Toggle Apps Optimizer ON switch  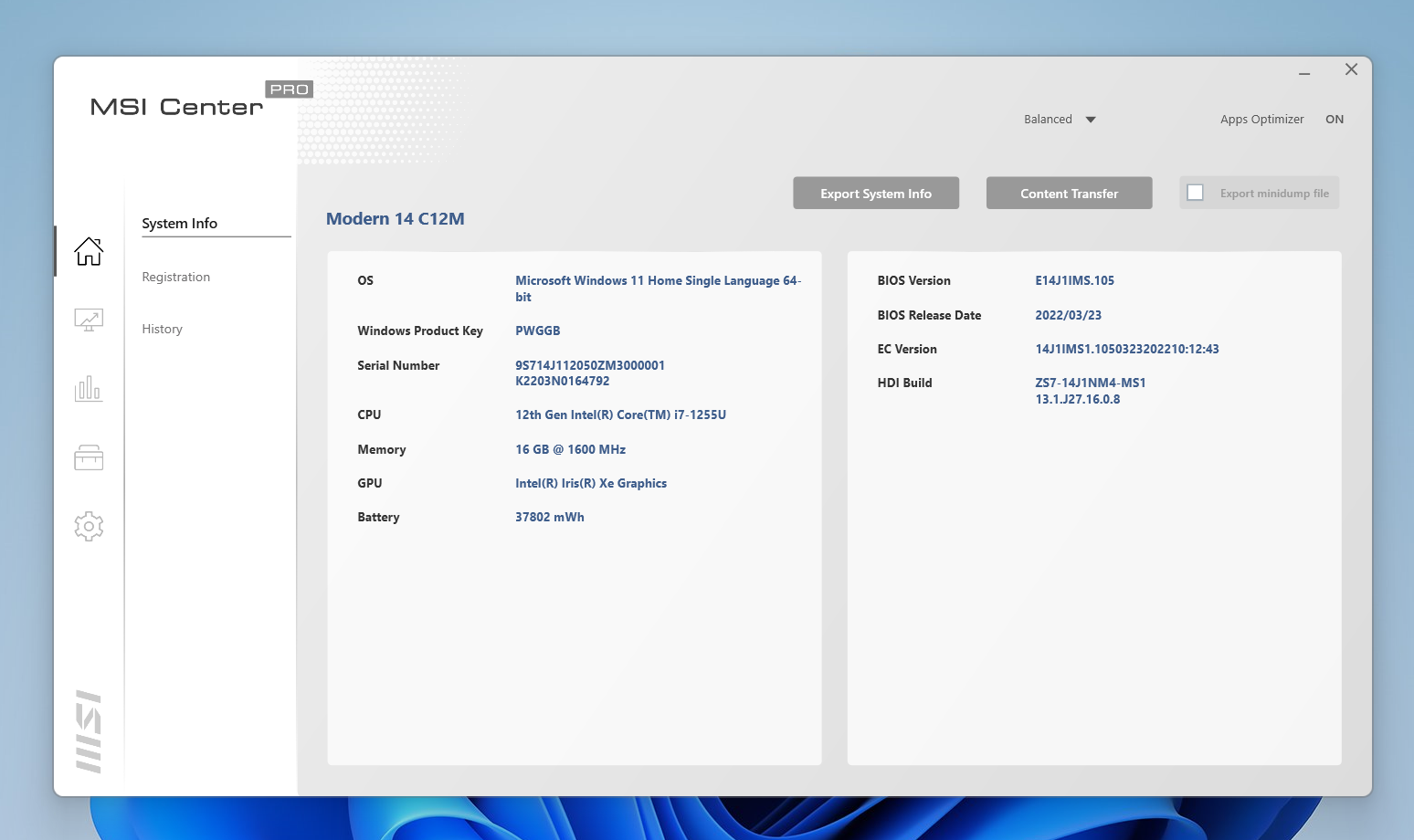1335,120
